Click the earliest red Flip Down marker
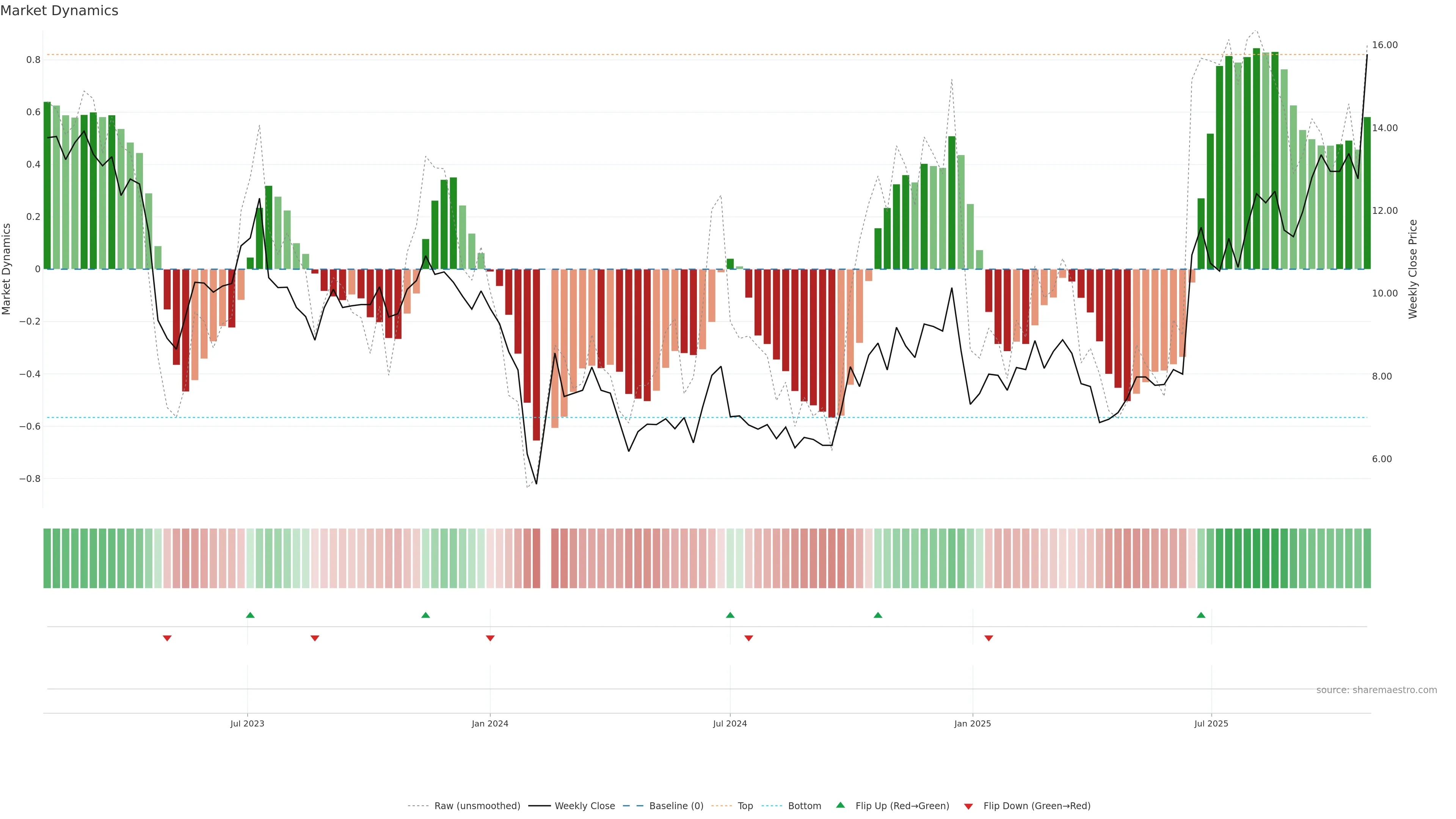Viewport: 1456px width, 819px height. (167, 638)
